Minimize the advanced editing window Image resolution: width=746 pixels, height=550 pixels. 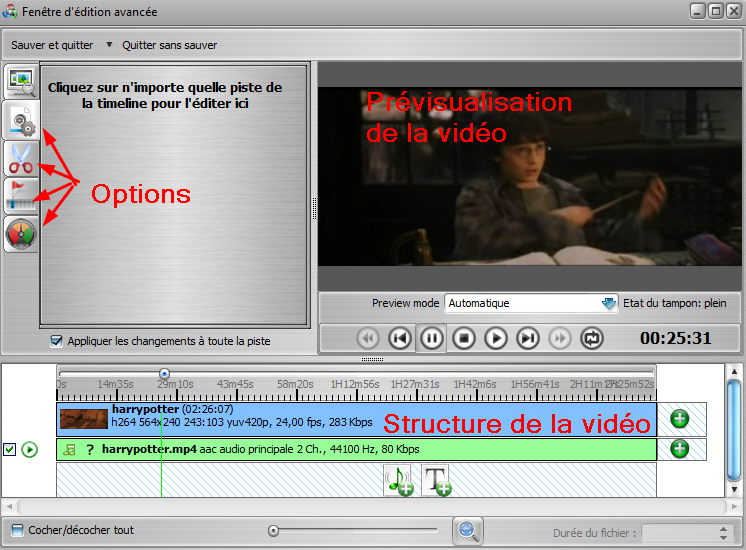pos(698,11)
